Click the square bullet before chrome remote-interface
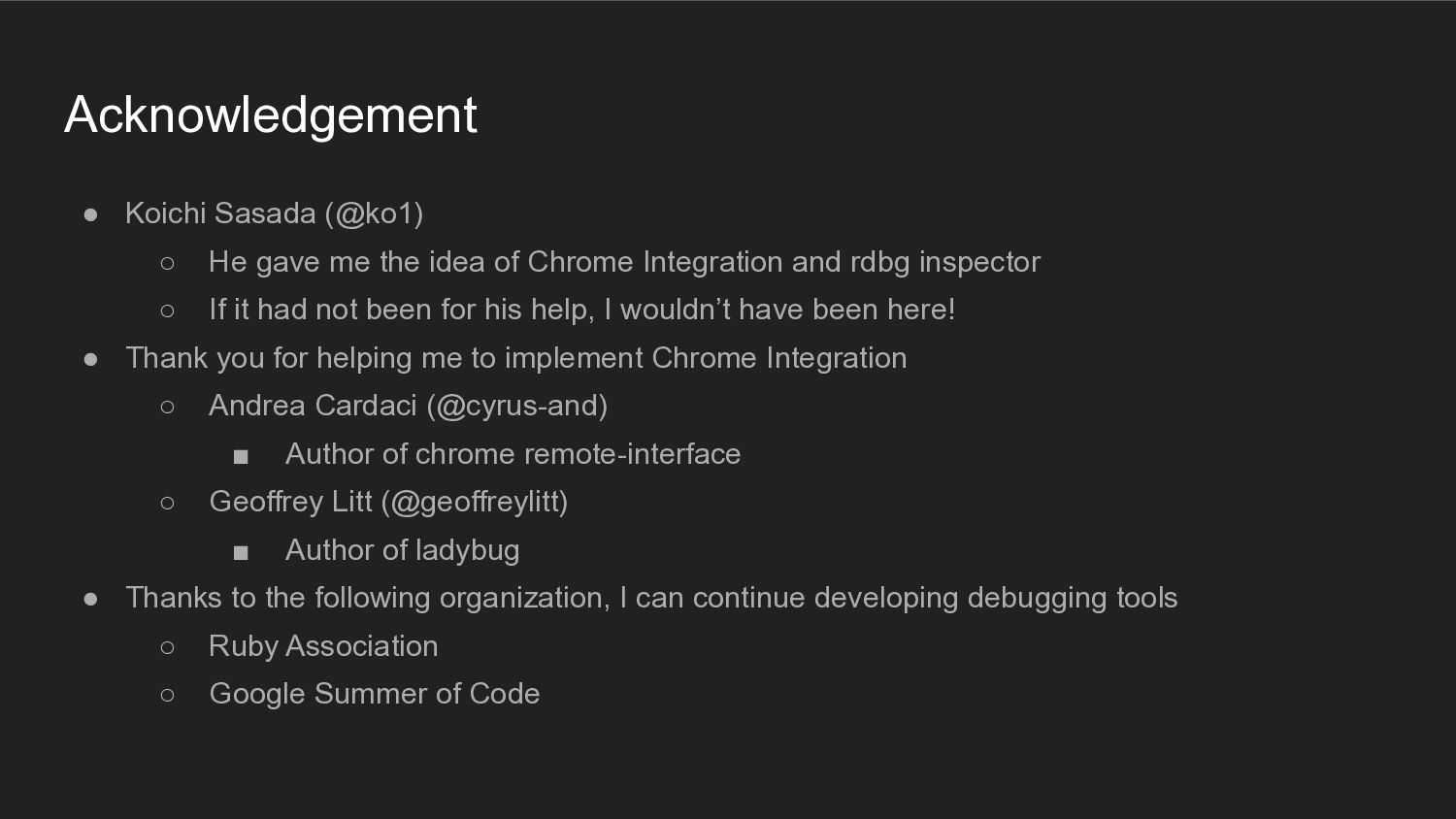Viewport: 1456px width, 819px height. tap(241, 456)
